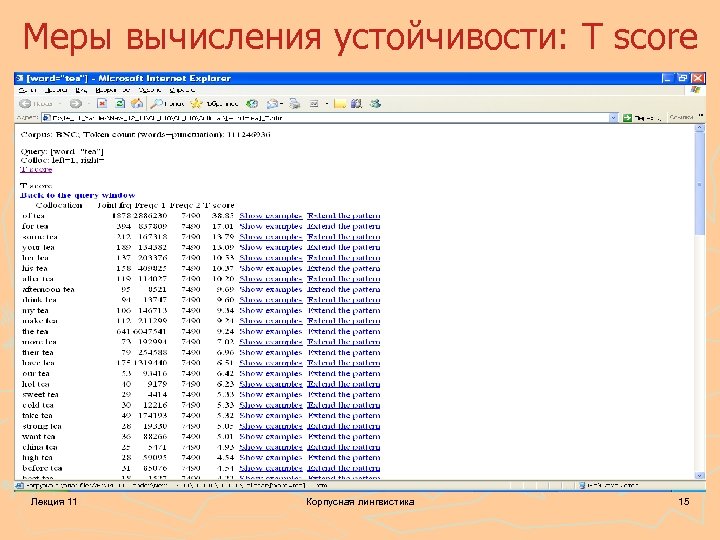The width and height of the screenshot is (720, 540).
Task: Click the status bar page icon
Action: (20, 485)
